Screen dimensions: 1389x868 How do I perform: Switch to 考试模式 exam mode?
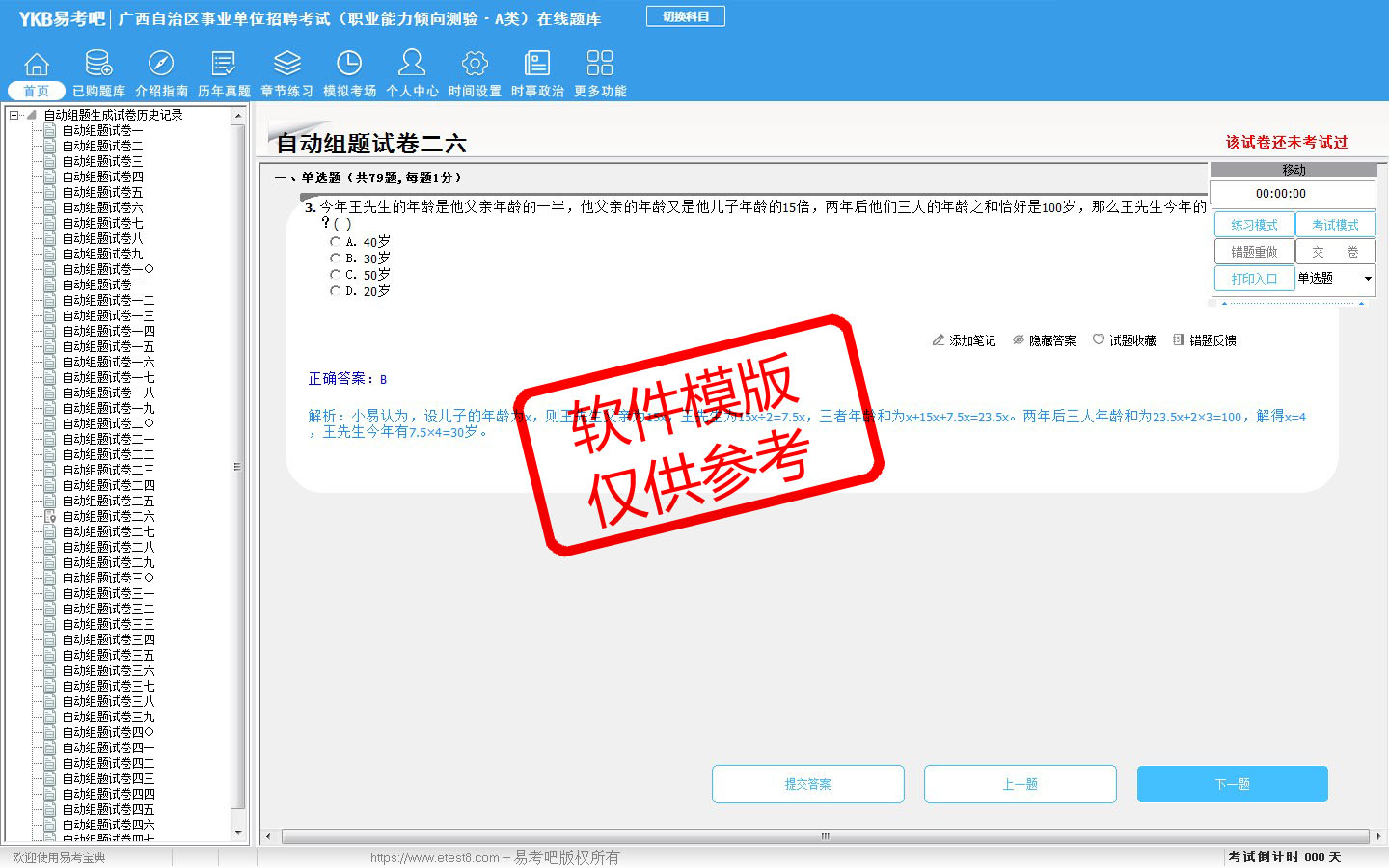(x=1335, y=225)
